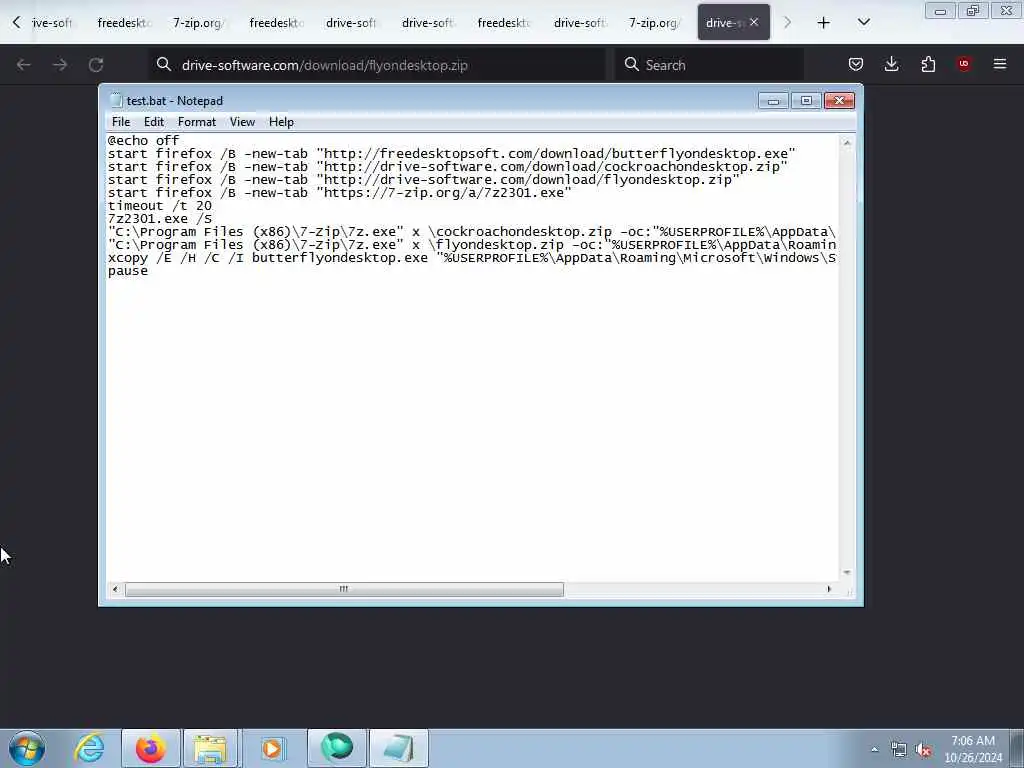
Task: Show hidden system tray icons
Action: (x=874, y=750)
